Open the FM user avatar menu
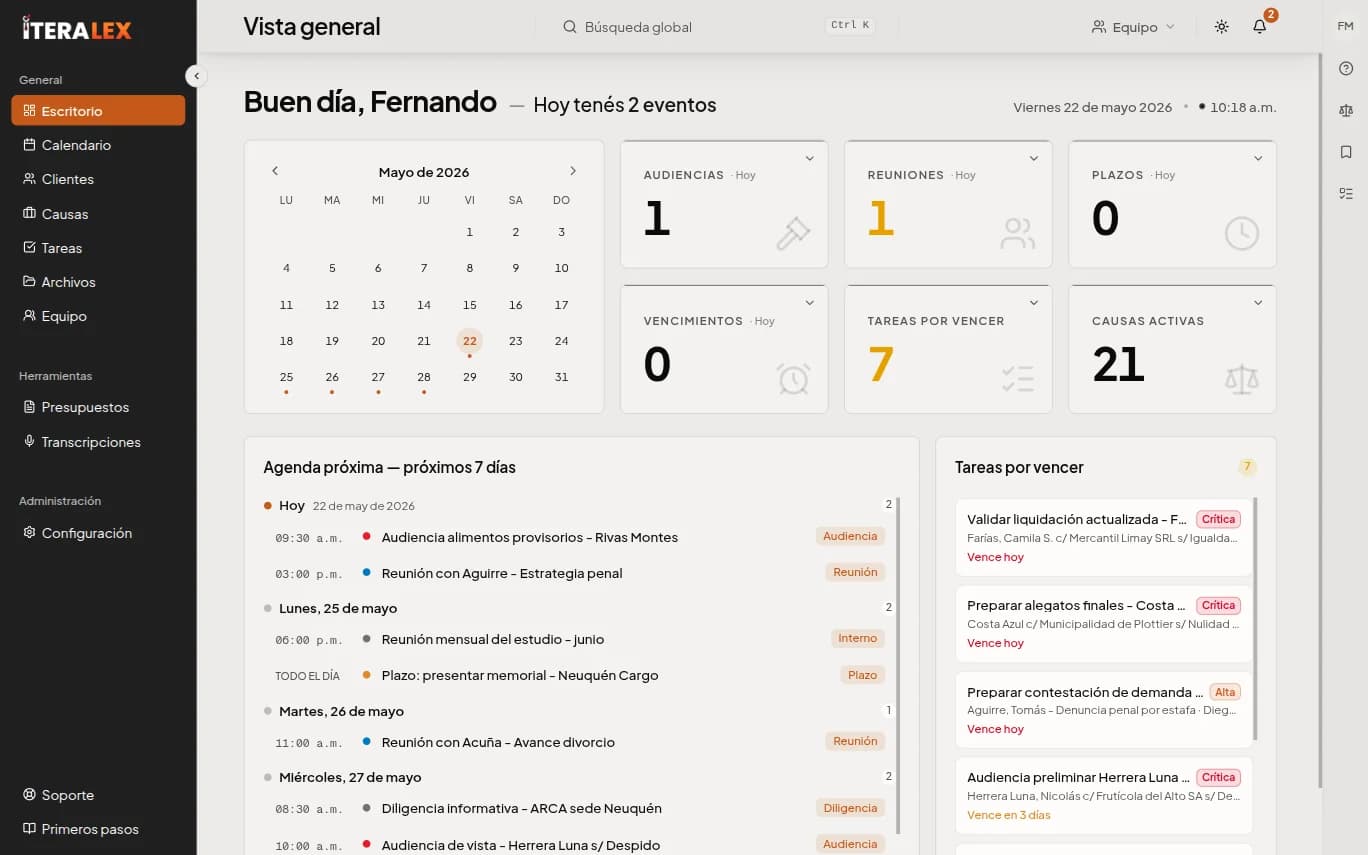Screen dimensions: 1368x855 point(1345,26)
